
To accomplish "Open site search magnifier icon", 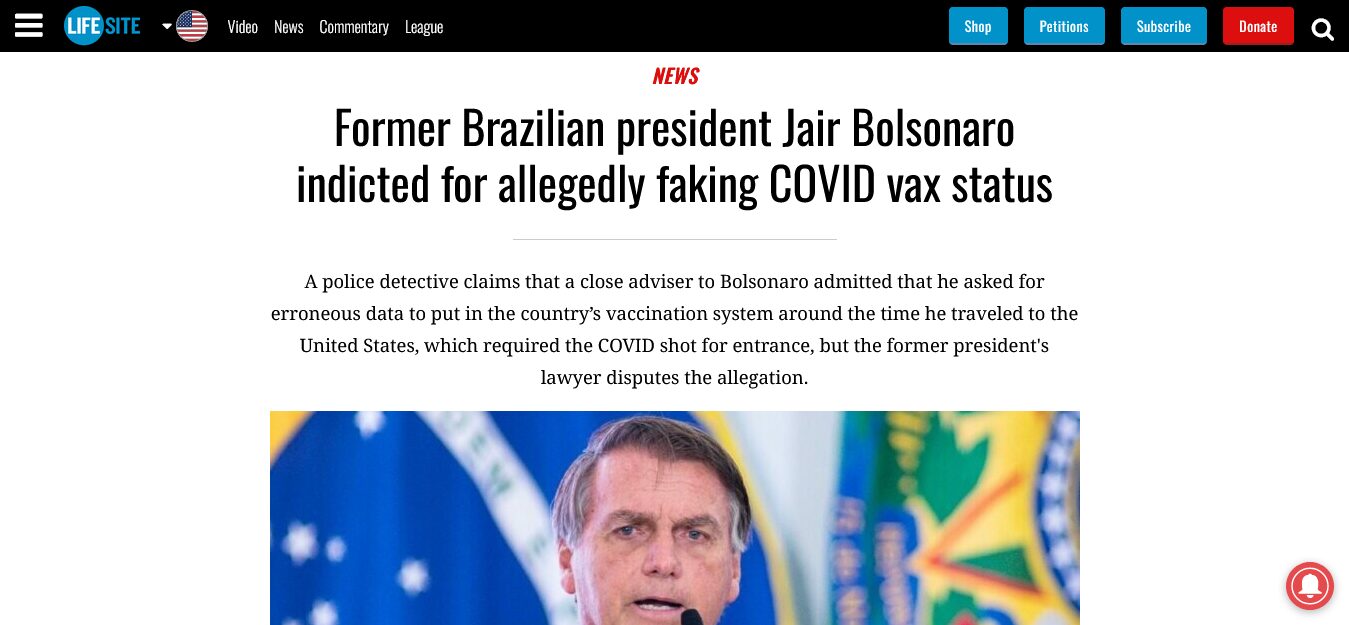I will click(1322, 29).
